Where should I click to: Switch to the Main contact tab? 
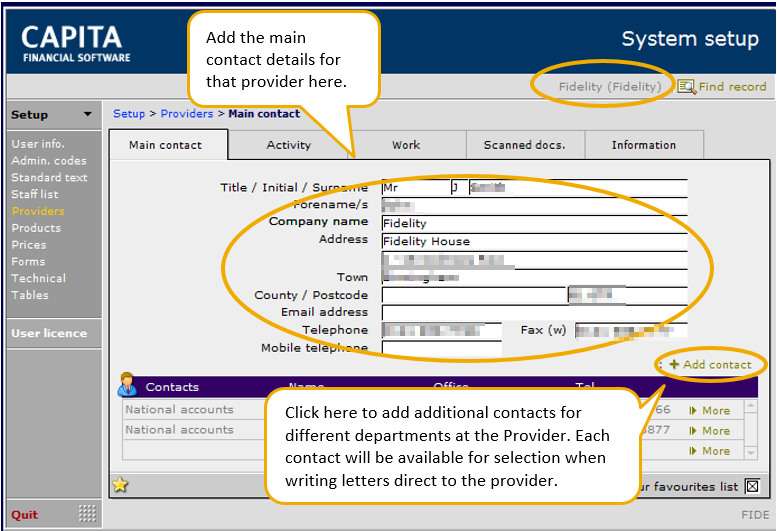pos(168,145)
